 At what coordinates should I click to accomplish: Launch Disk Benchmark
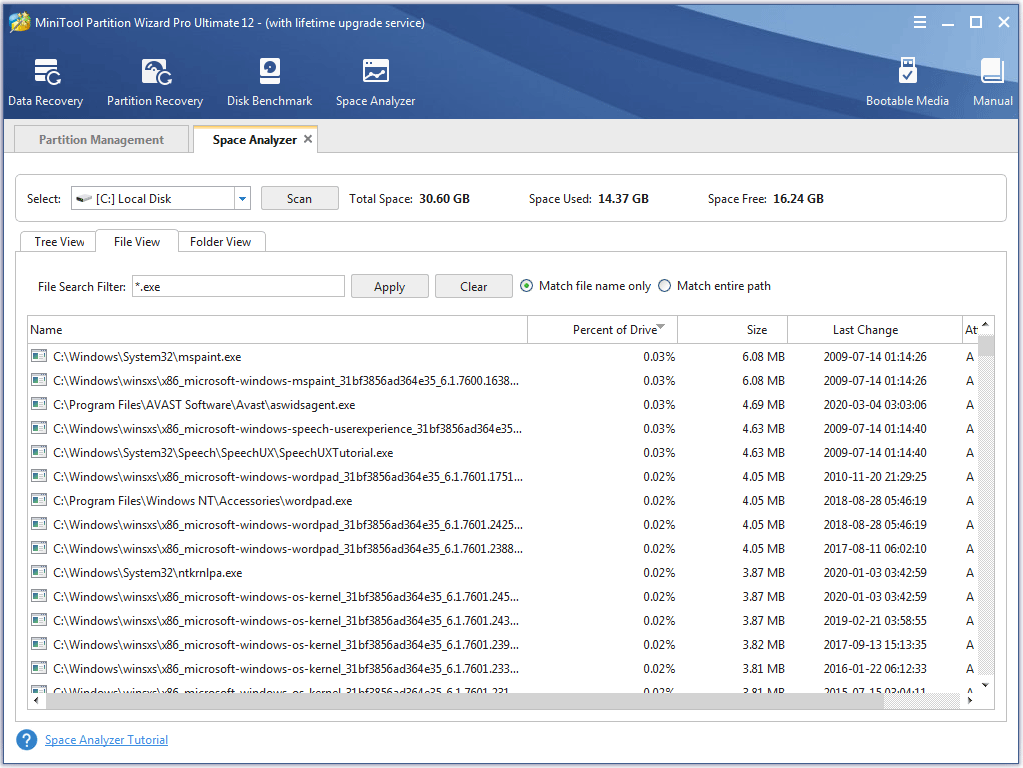click(268, 80)
